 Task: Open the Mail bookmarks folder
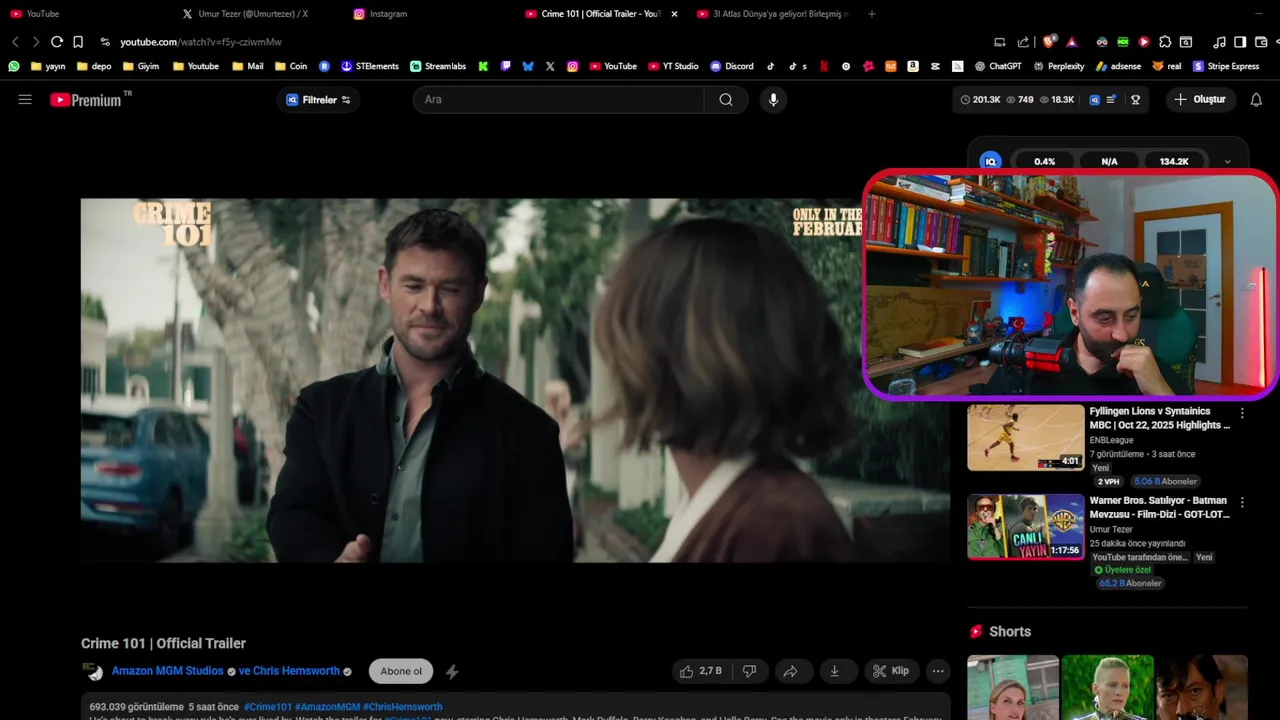pos(248,66)
